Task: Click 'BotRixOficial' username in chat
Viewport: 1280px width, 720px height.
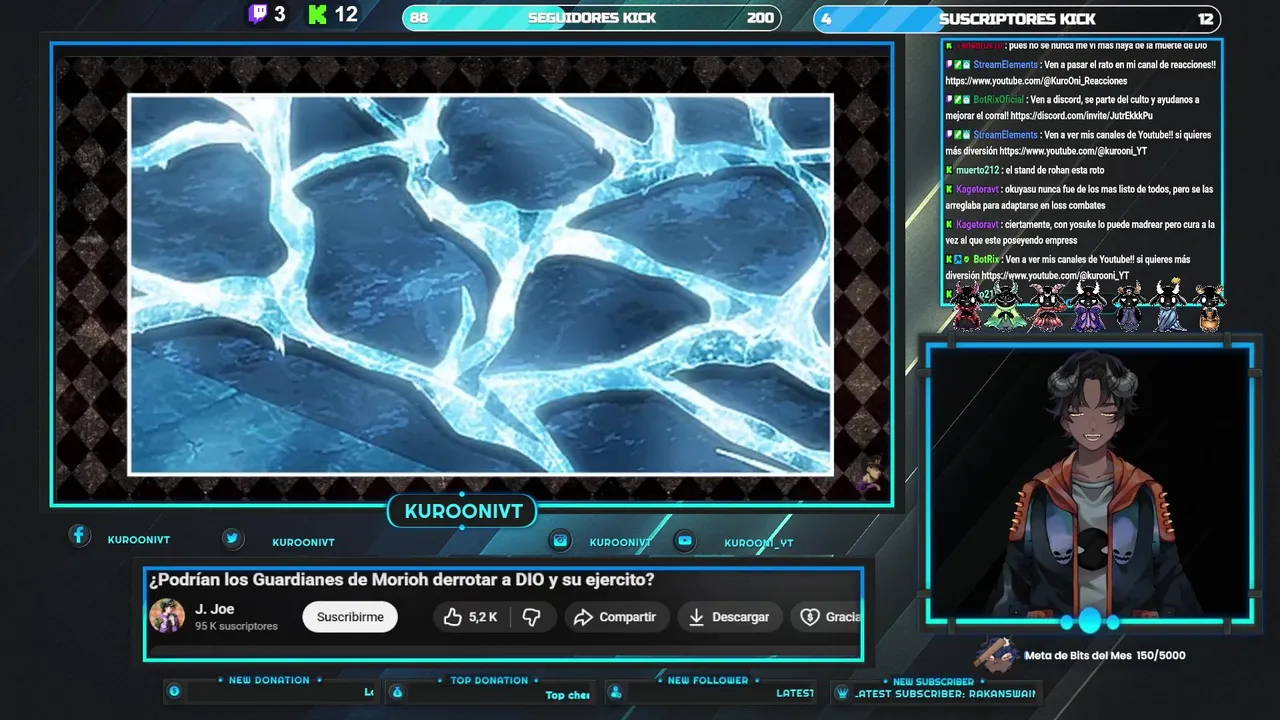Action: click(999, 100)
